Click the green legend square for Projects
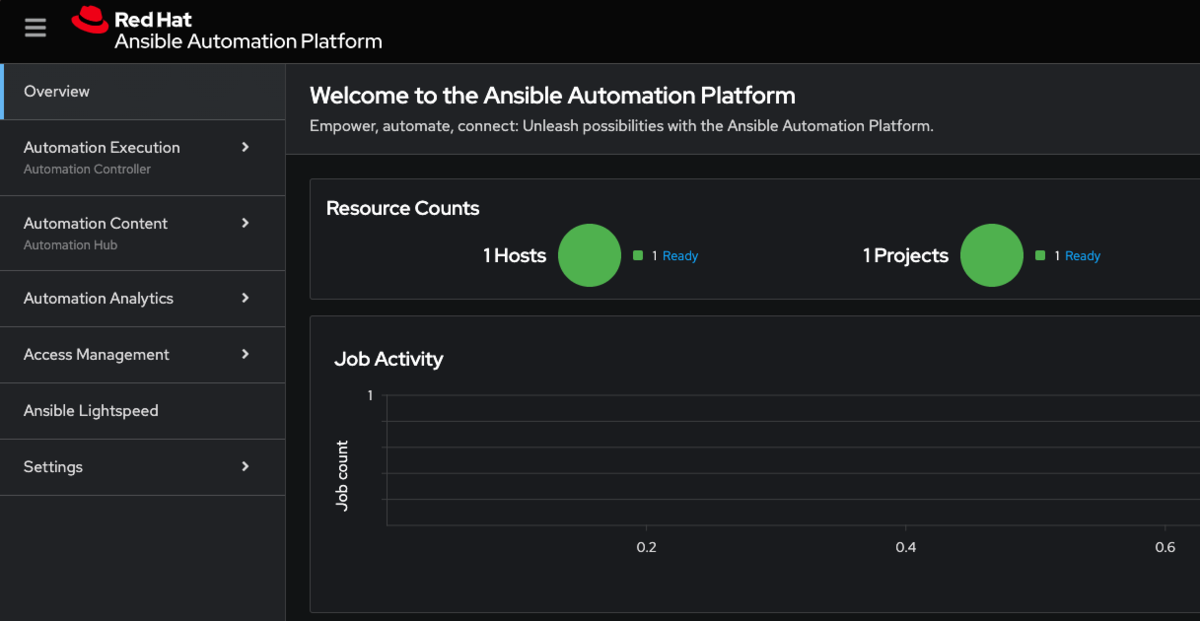Screen dimensions: 1200x621 coord(1040,256)
